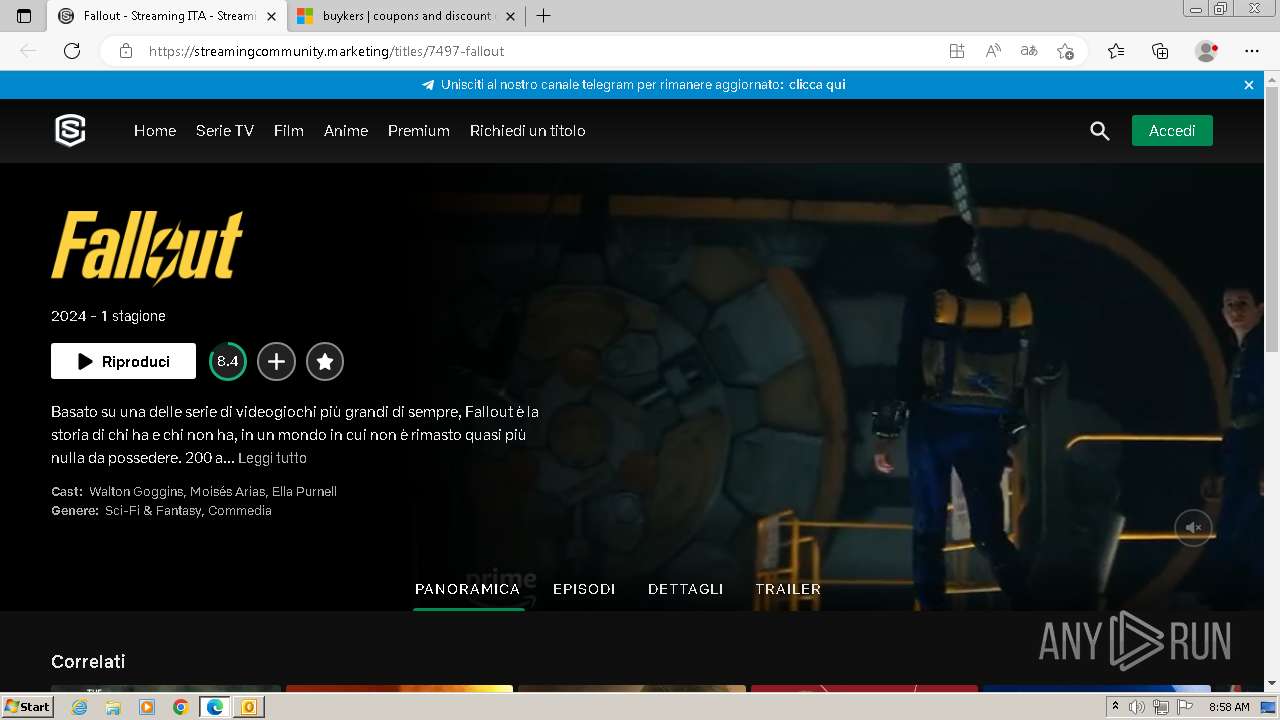Viewport: 1280px width, 720px height.
Task: Open the Edge tab actions menu icon
Action: 24,16
